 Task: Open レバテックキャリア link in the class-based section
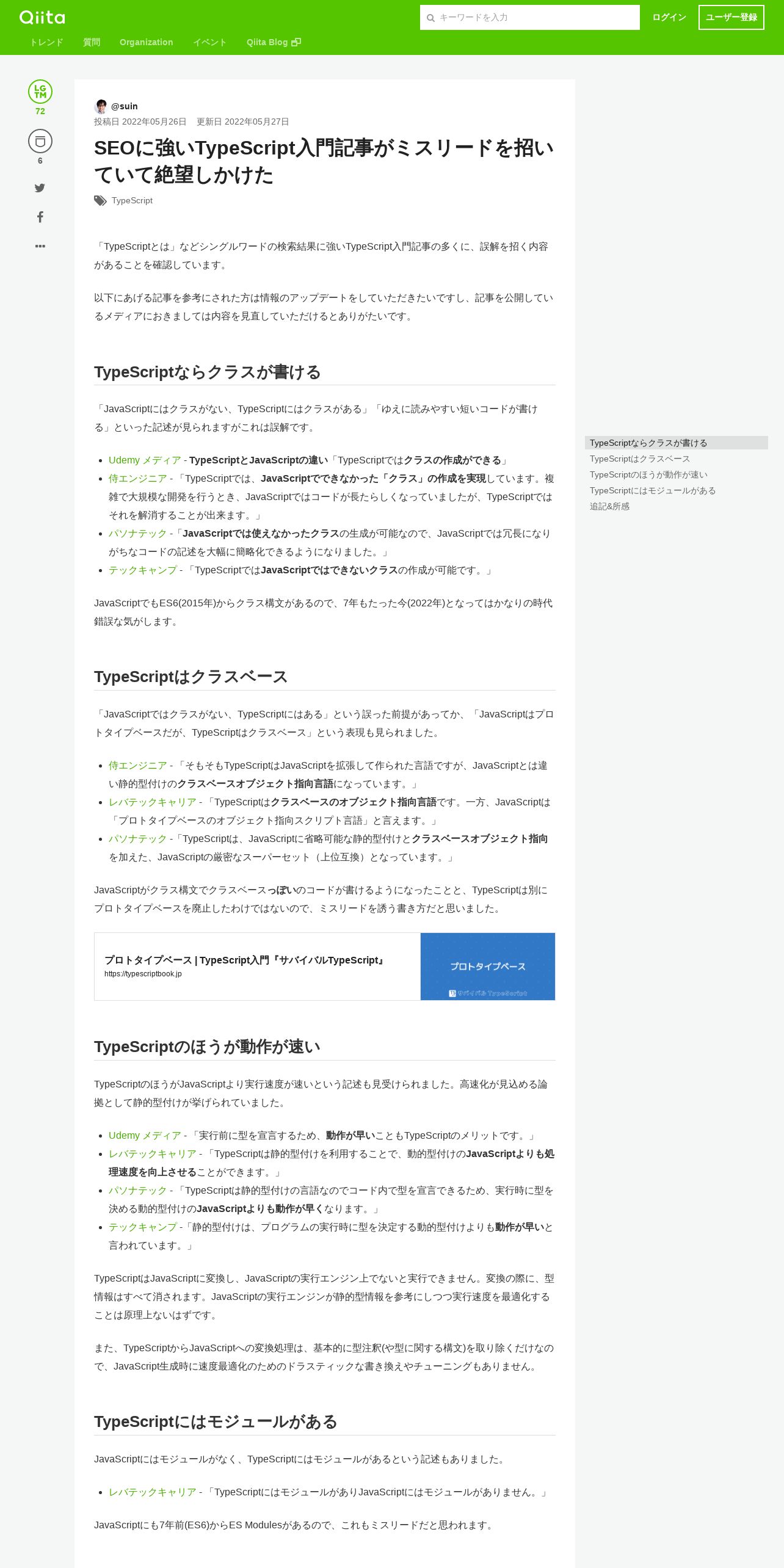tap(153, 802)
